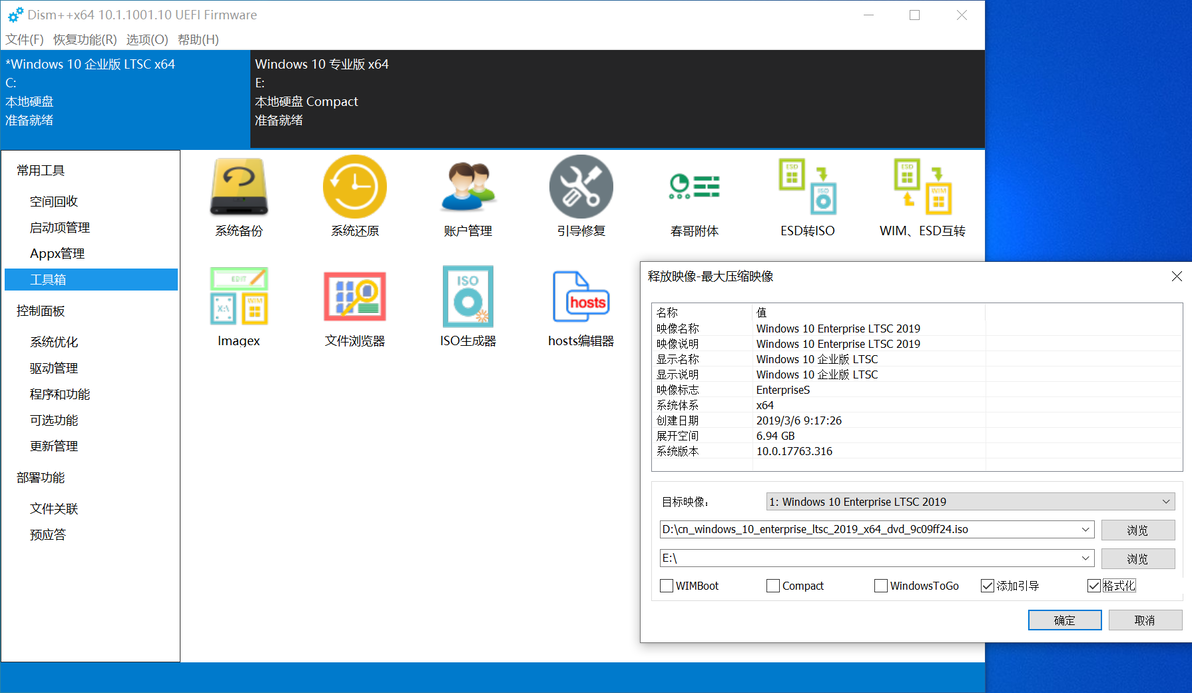Close the 释放映像 dialog
Viewport: 1192px width, 693px height.
click(x=1177, y=277)
